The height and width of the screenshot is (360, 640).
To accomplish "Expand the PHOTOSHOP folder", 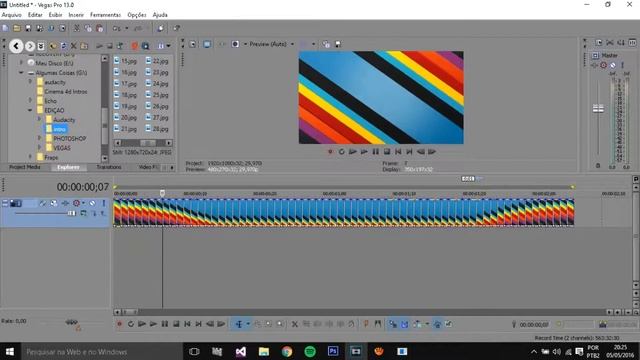I will tap(40, 138).
